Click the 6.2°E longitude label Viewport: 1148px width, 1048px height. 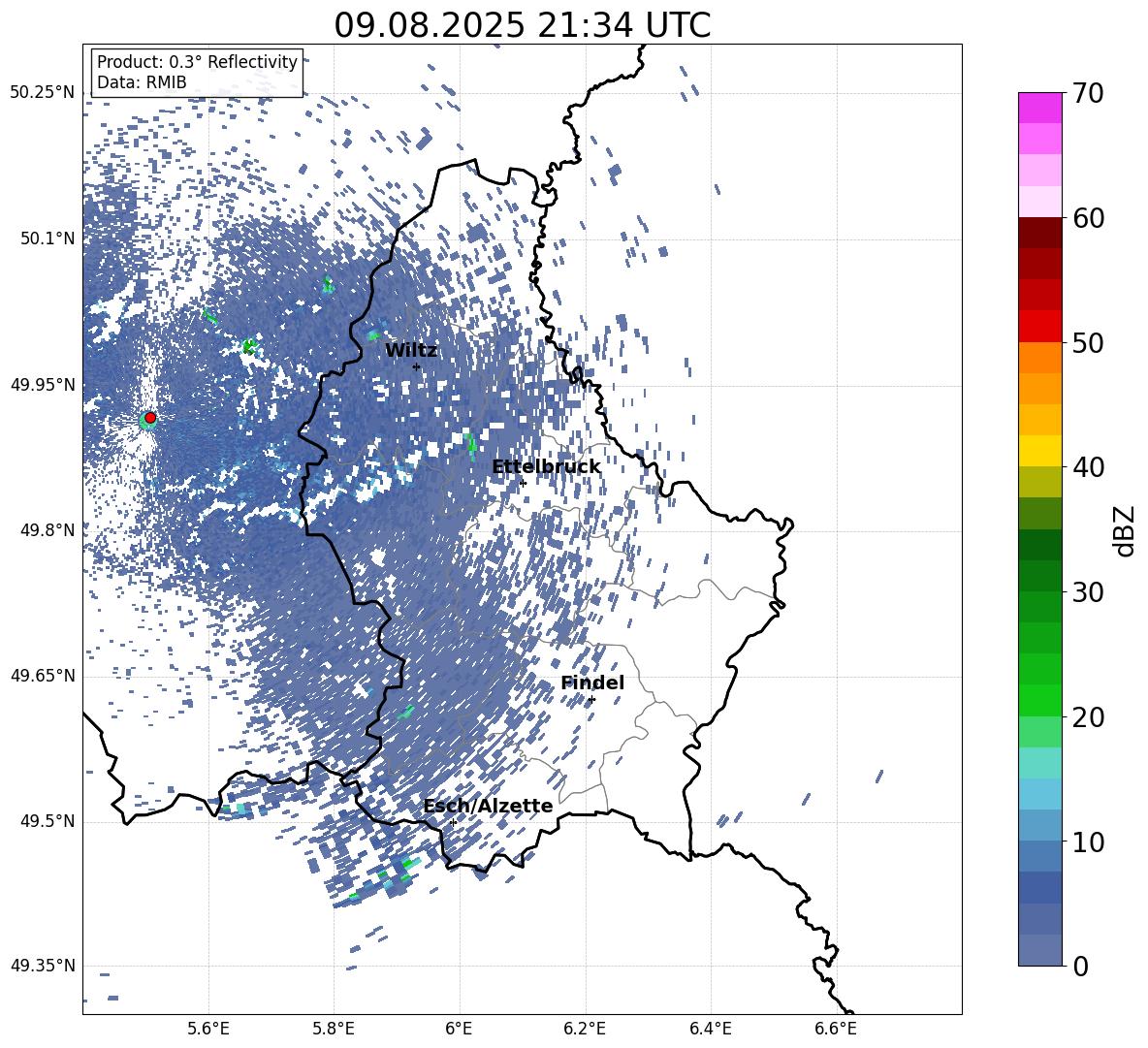tap(585, 1029)
